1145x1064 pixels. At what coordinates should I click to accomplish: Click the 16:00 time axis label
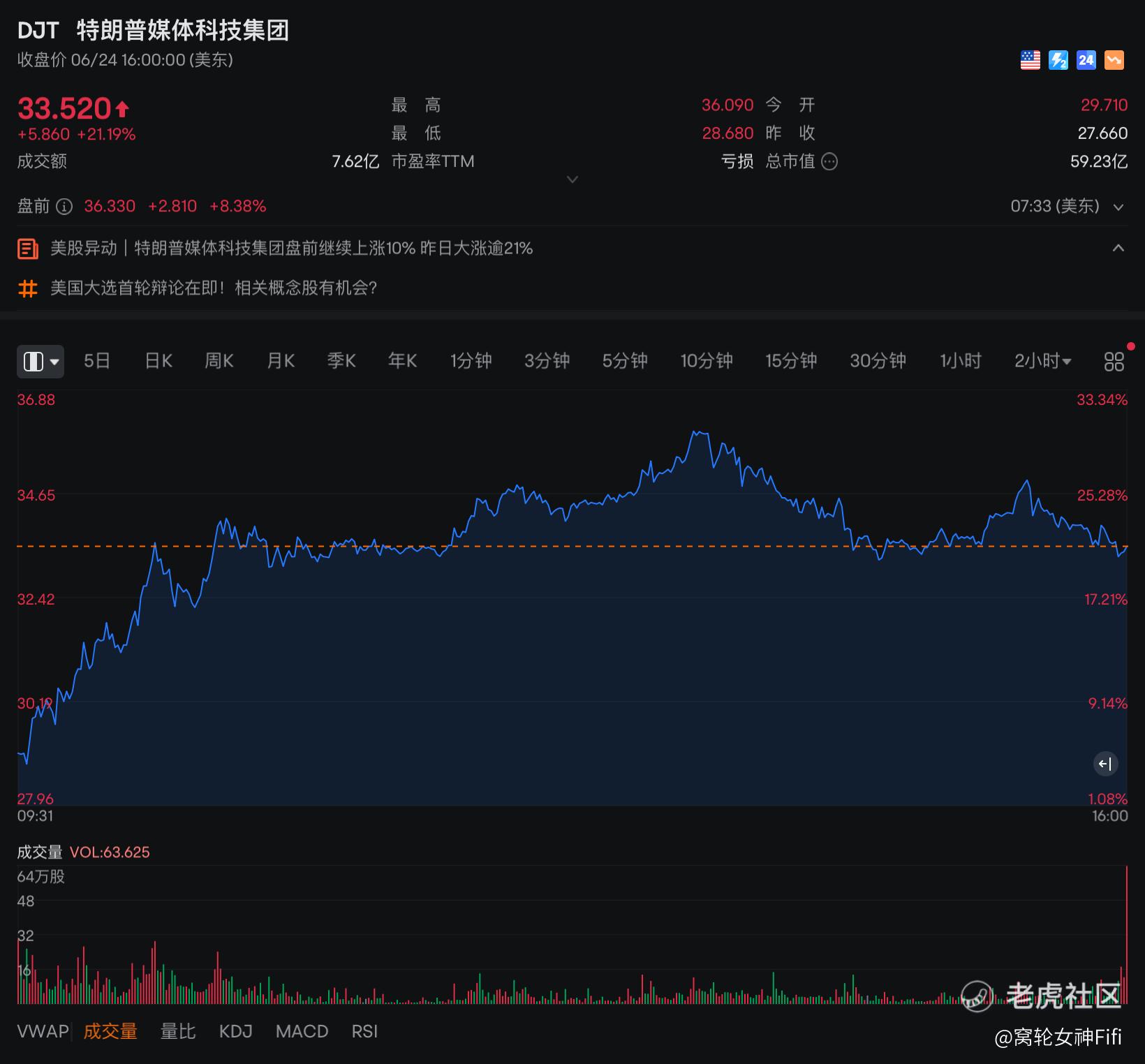(1110, 816)
